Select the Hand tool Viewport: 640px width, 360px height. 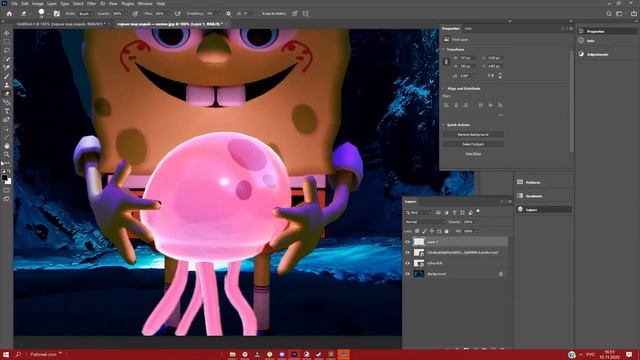click(x=7, y=146)
